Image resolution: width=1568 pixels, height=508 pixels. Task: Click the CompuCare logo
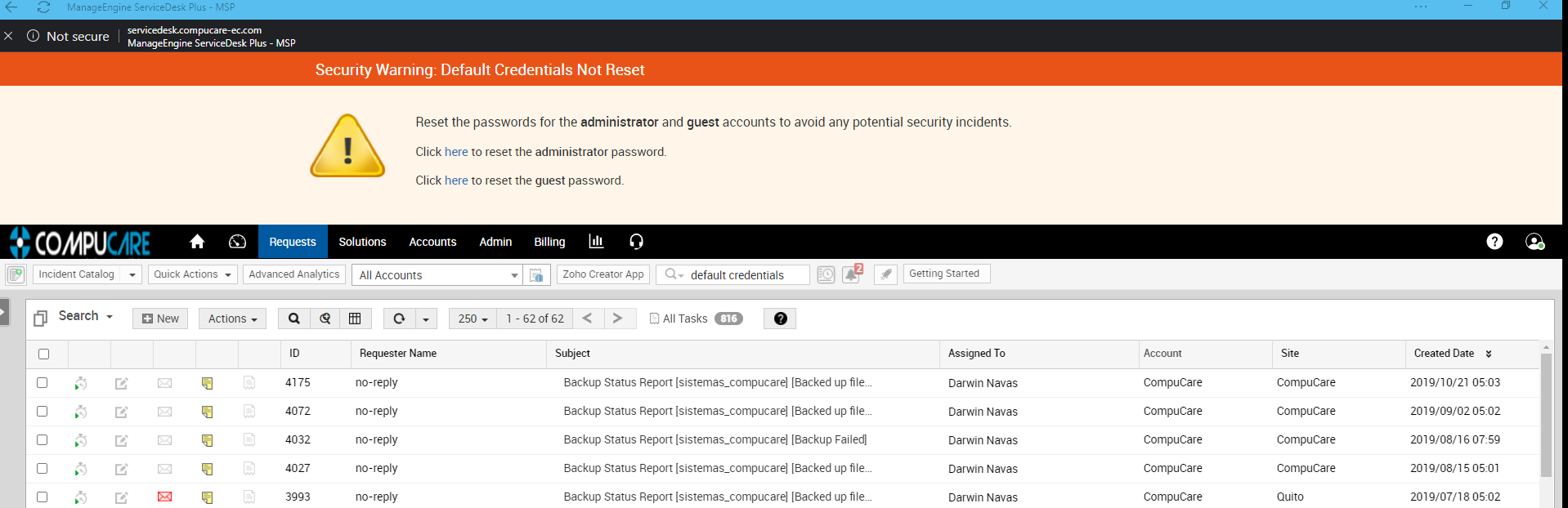click(x=80, y=243)
